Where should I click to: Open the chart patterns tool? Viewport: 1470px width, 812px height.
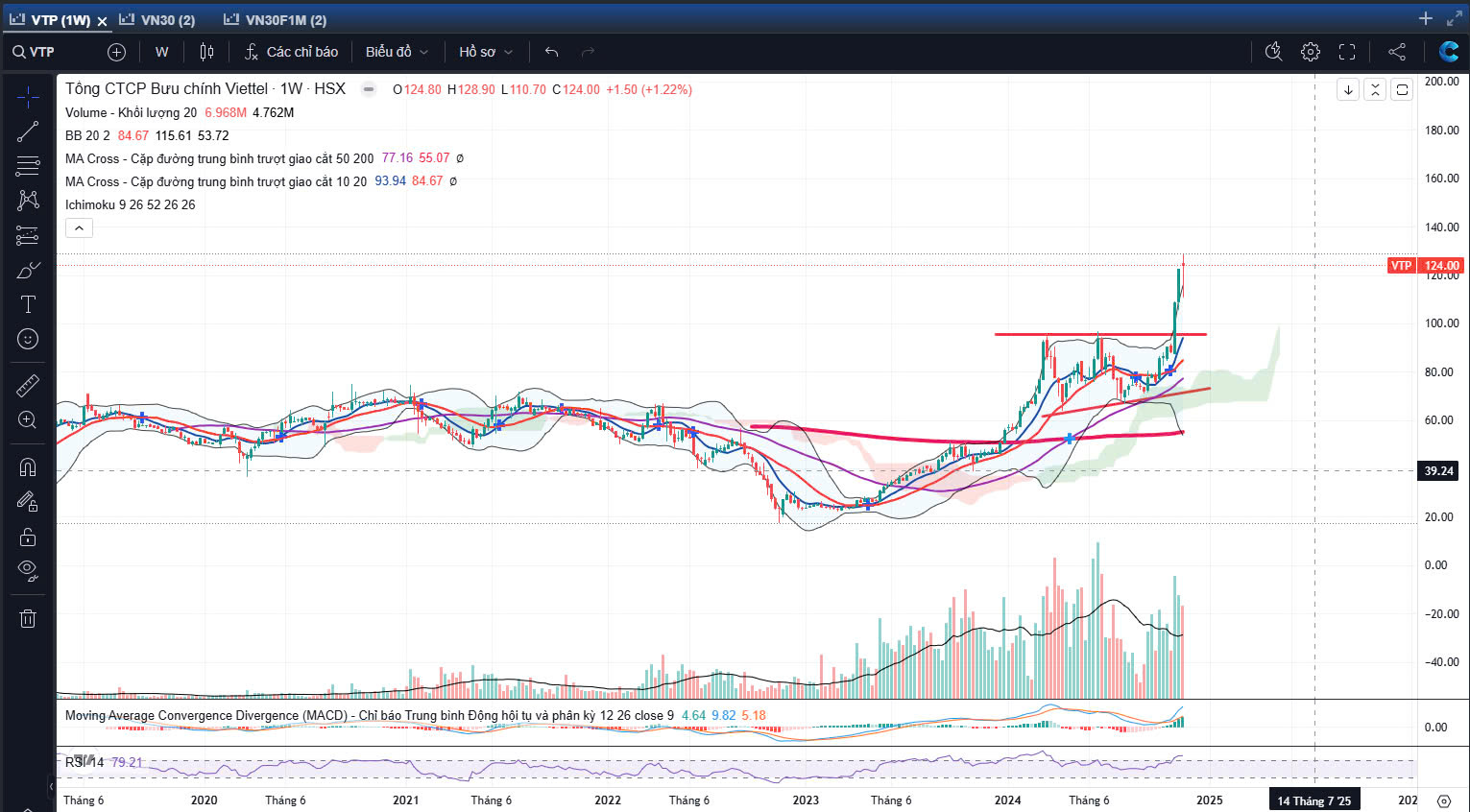28,201
